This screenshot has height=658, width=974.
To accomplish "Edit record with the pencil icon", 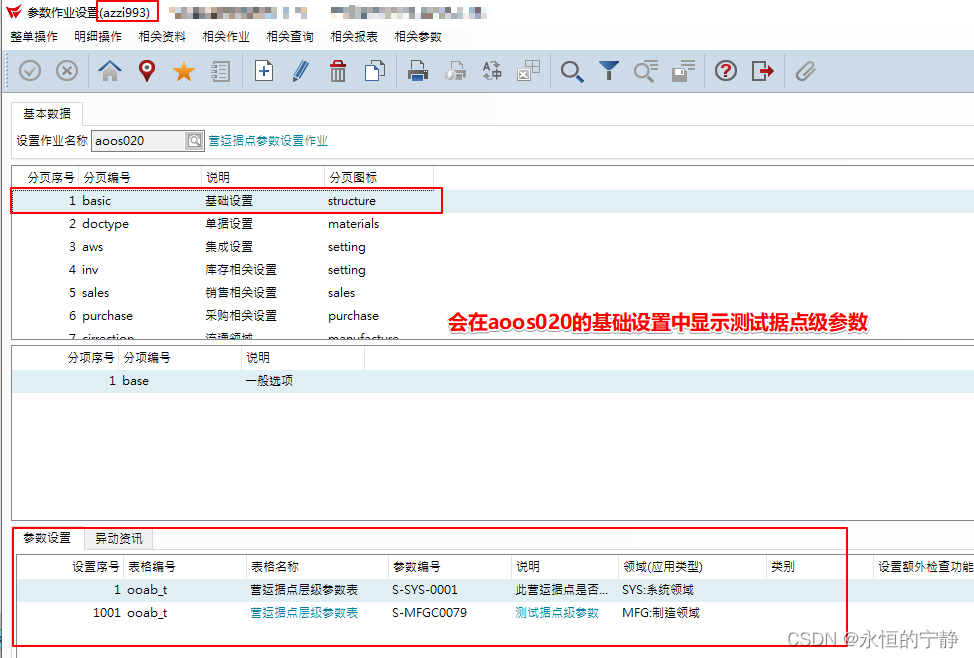I will [x=301, y=71].
